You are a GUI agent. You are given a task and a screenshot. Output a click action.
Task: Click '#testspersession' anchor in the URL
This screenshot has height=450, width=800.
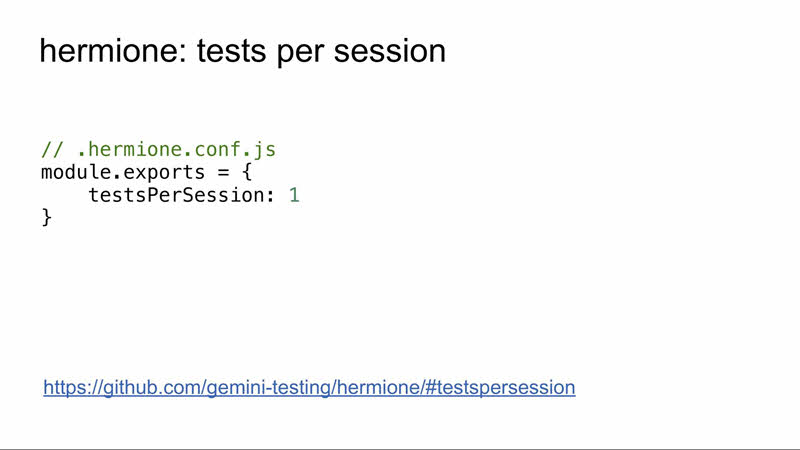pyautogui.click(x=500, y=387)
